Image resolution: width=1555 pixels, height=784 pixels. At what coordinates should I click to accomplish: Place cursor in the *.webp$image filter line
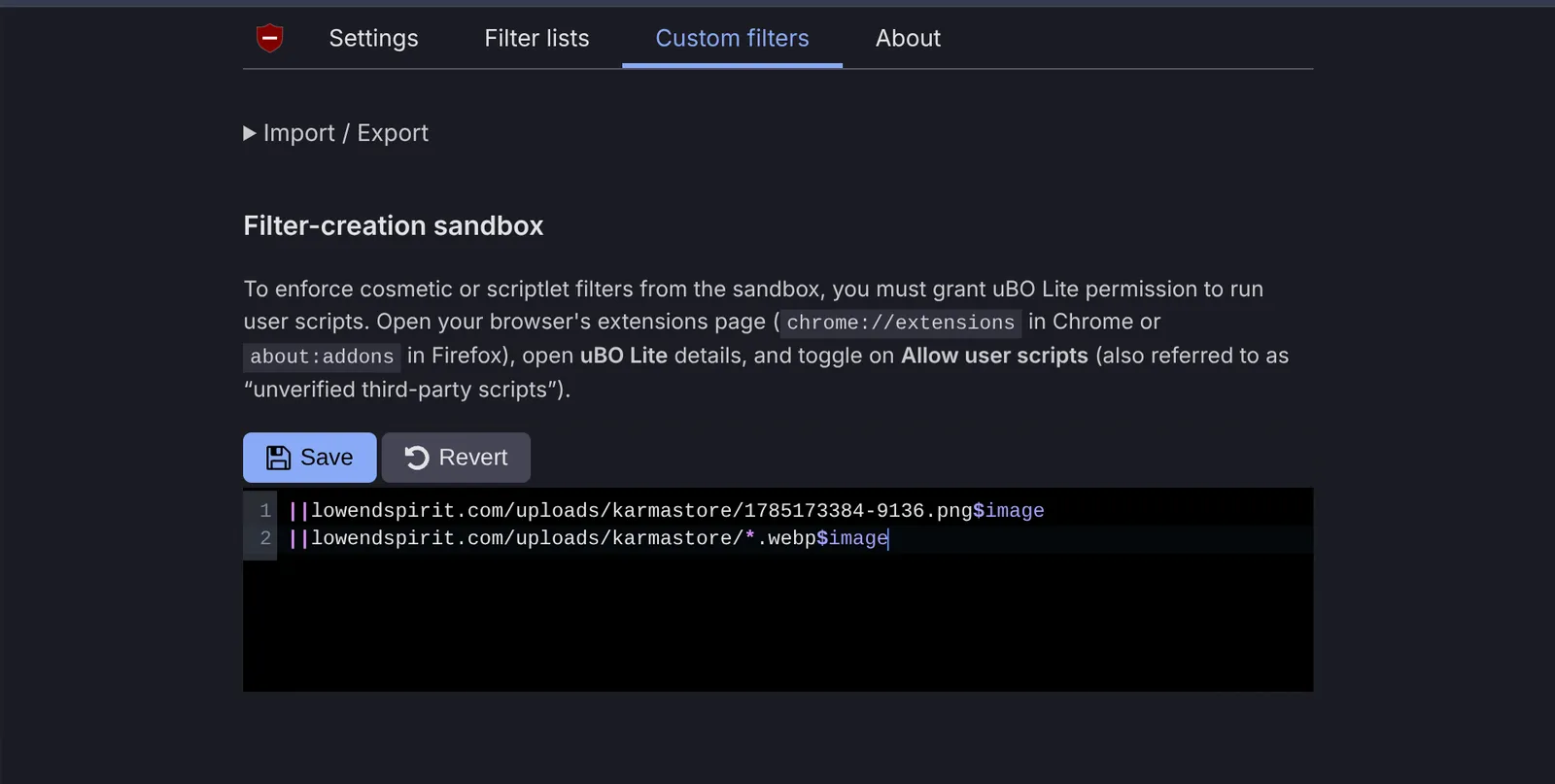tap(589, 538)
